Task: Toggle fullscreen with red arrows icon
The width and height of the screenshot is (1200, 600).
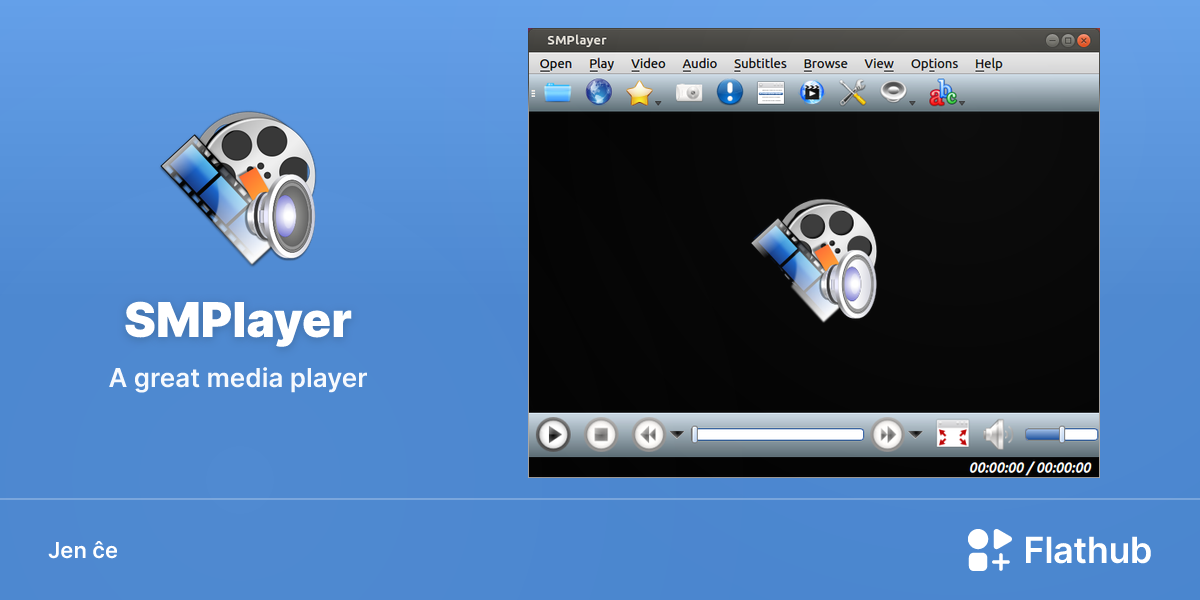Action: [x=953, y=434]
